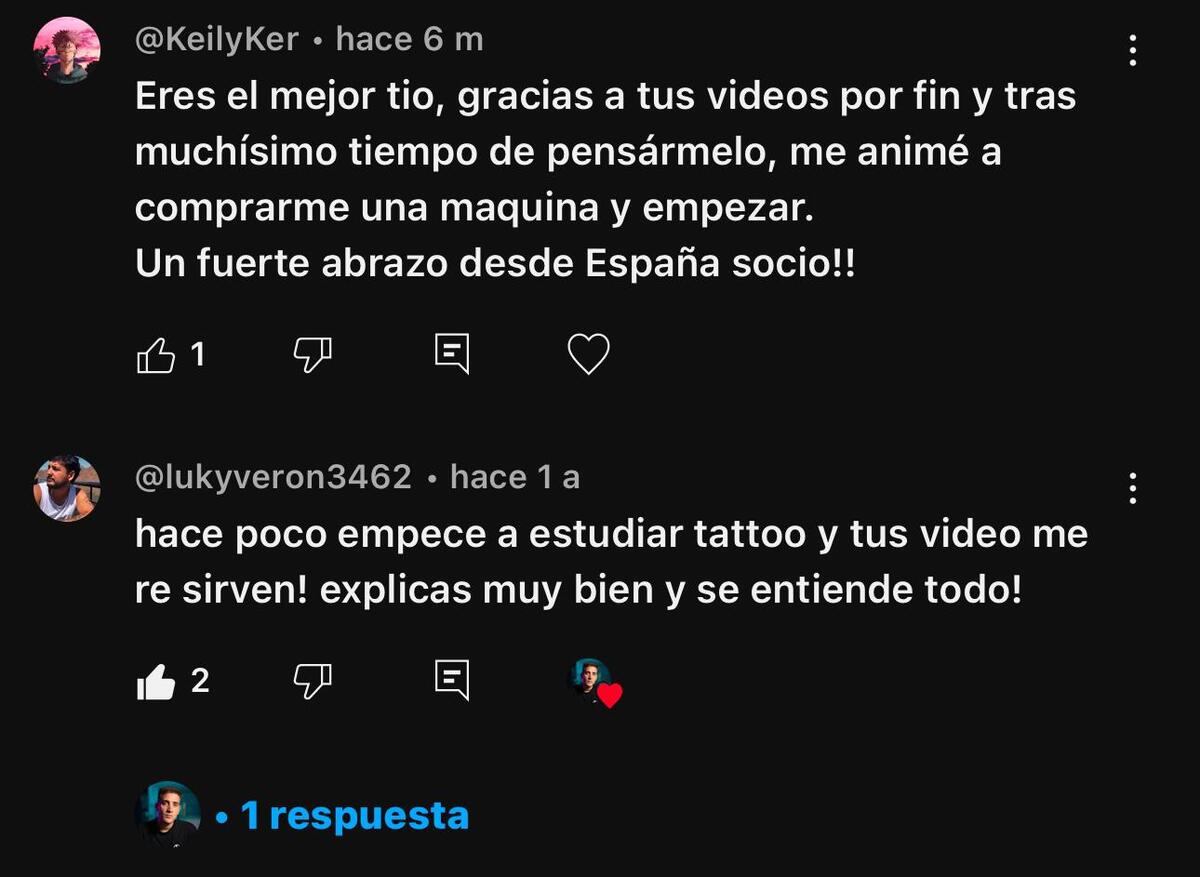Click the @lukyveron3462 username link
Screen dimensions: 1200x877
pos(273,477)
